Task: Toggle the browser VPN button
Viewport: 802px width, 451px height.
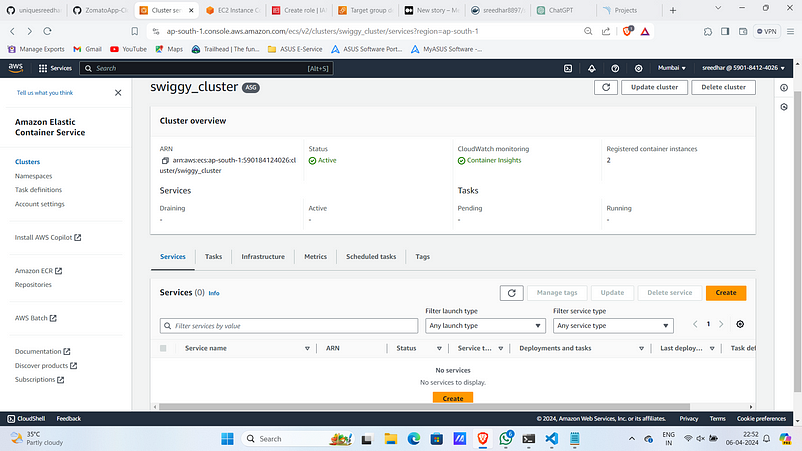Action: 767,31
